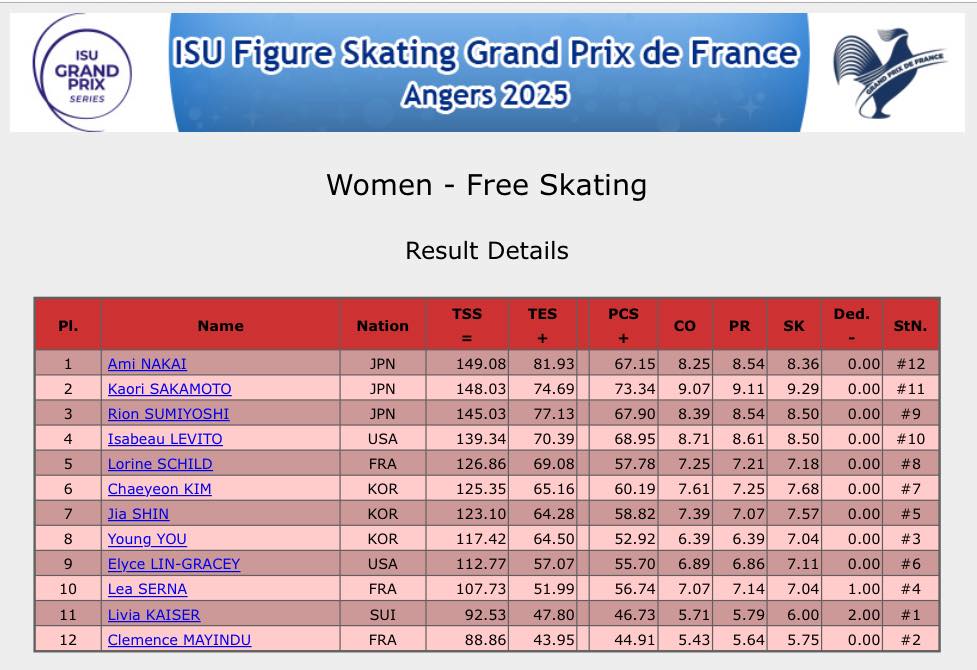Open Lea SERNA's profile link
Image resolution: width=977 pixels, height=670 pixels.
coord(147,590)
